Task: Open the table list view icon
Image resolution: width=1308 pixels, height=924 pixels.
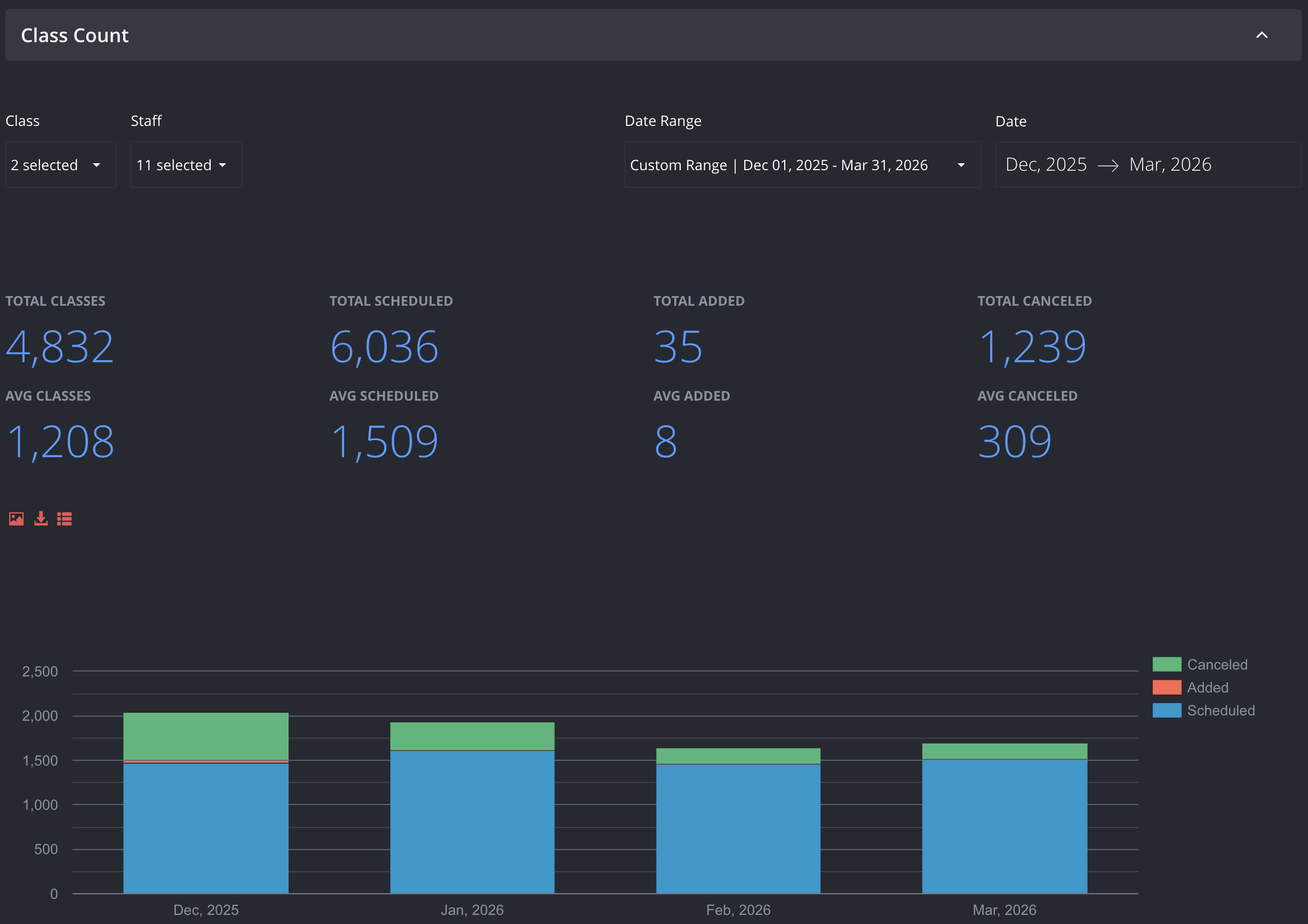Action: point(65,519)
